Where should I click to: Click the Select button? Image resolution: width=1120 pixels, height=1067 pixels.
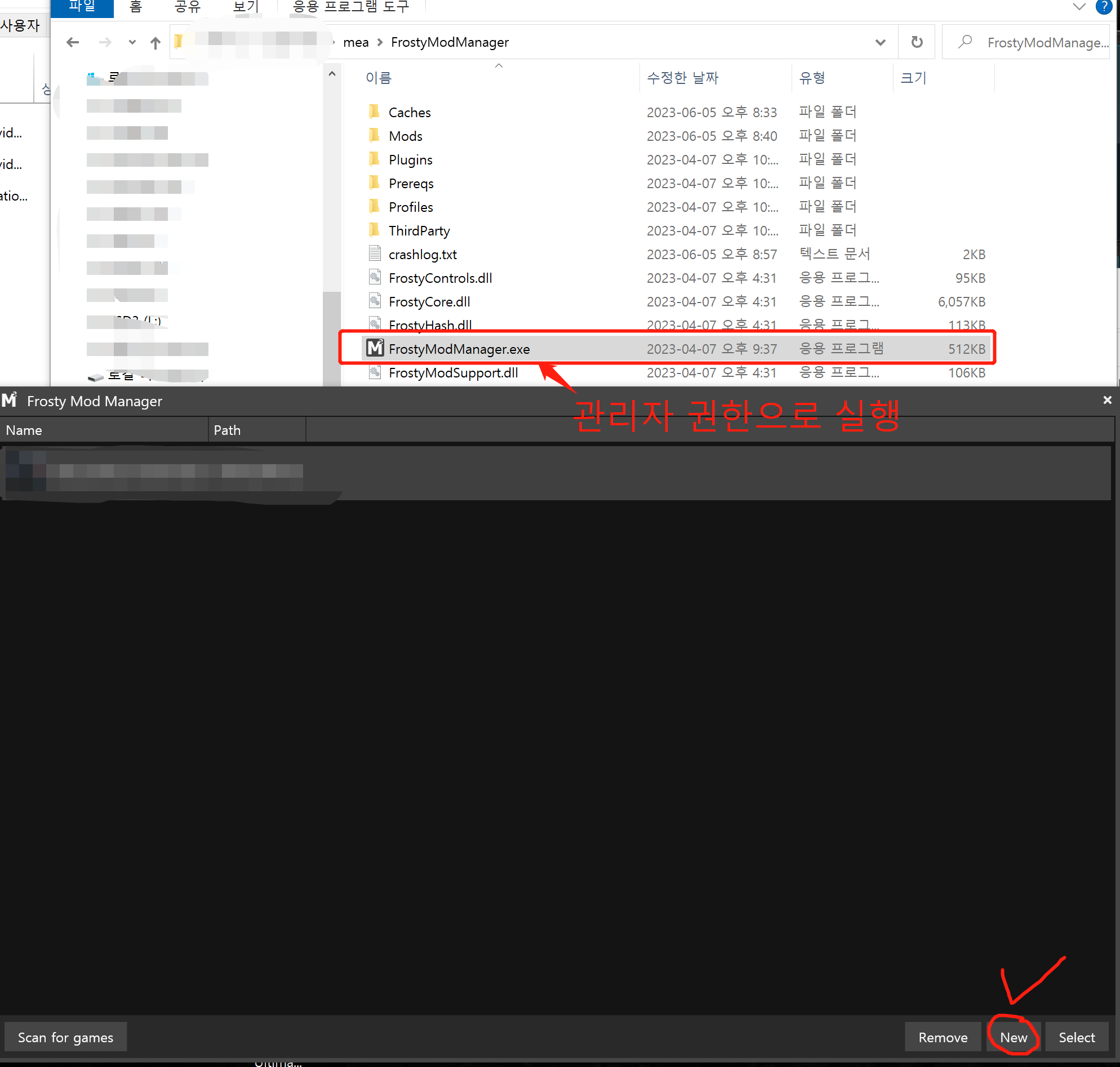(1076, 1038)
